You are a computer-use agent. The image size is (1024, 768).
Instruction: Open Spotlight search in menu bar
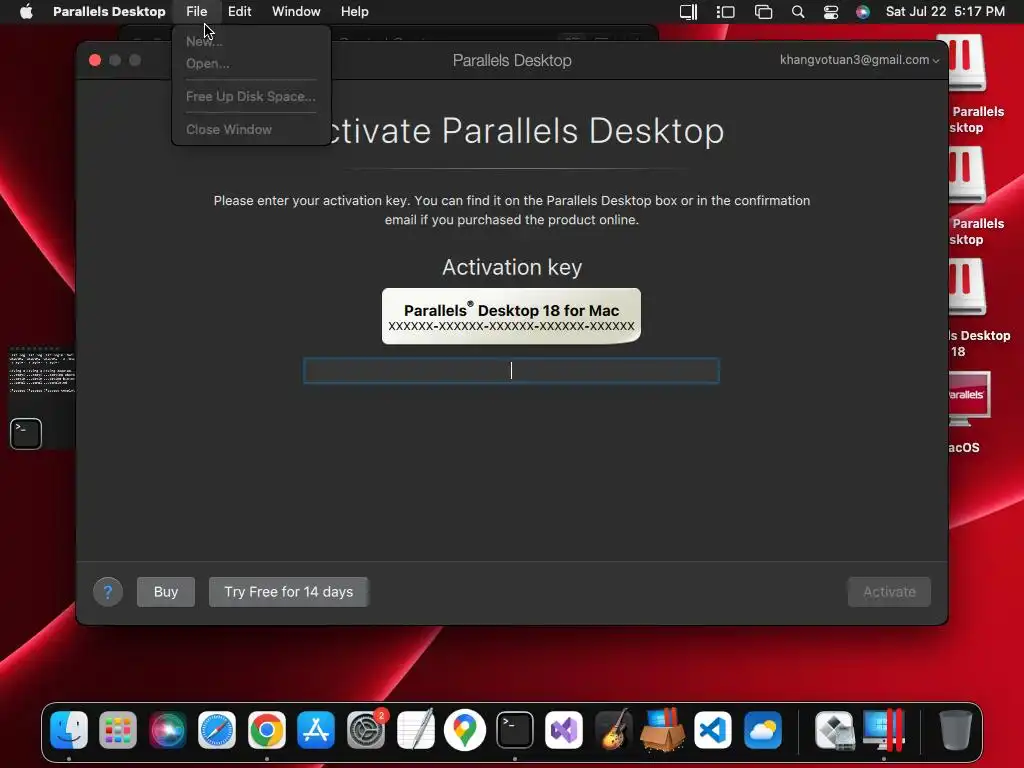tap(798, 12)
